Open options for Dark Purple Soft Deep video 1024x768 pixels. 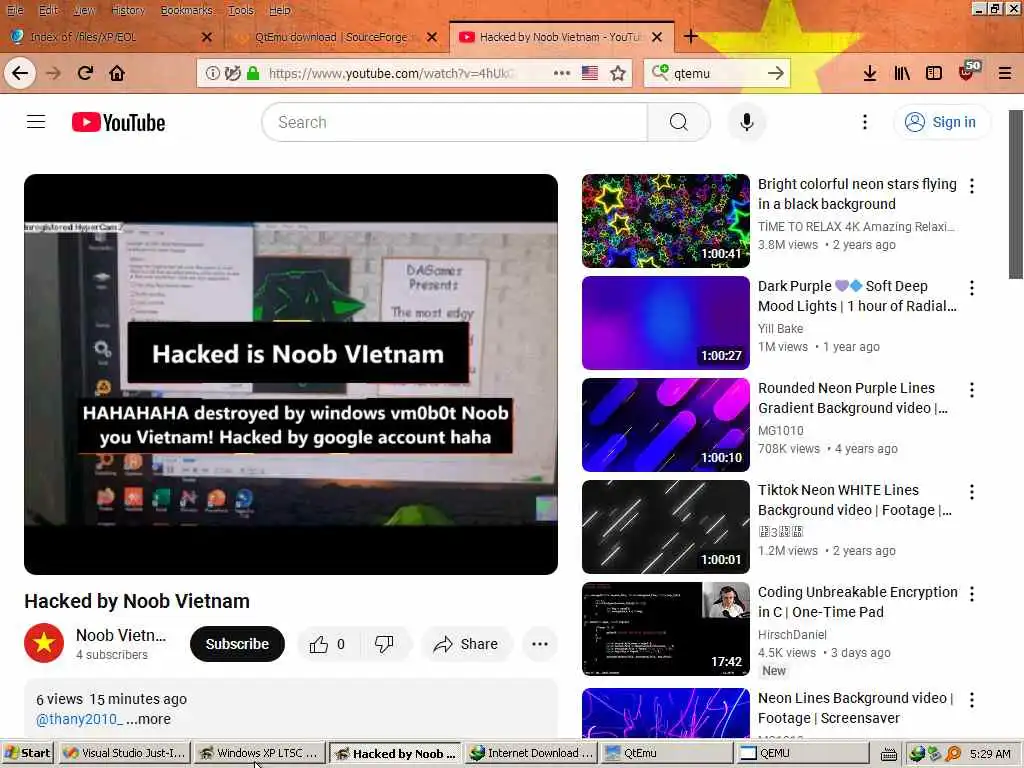[972, 288]
